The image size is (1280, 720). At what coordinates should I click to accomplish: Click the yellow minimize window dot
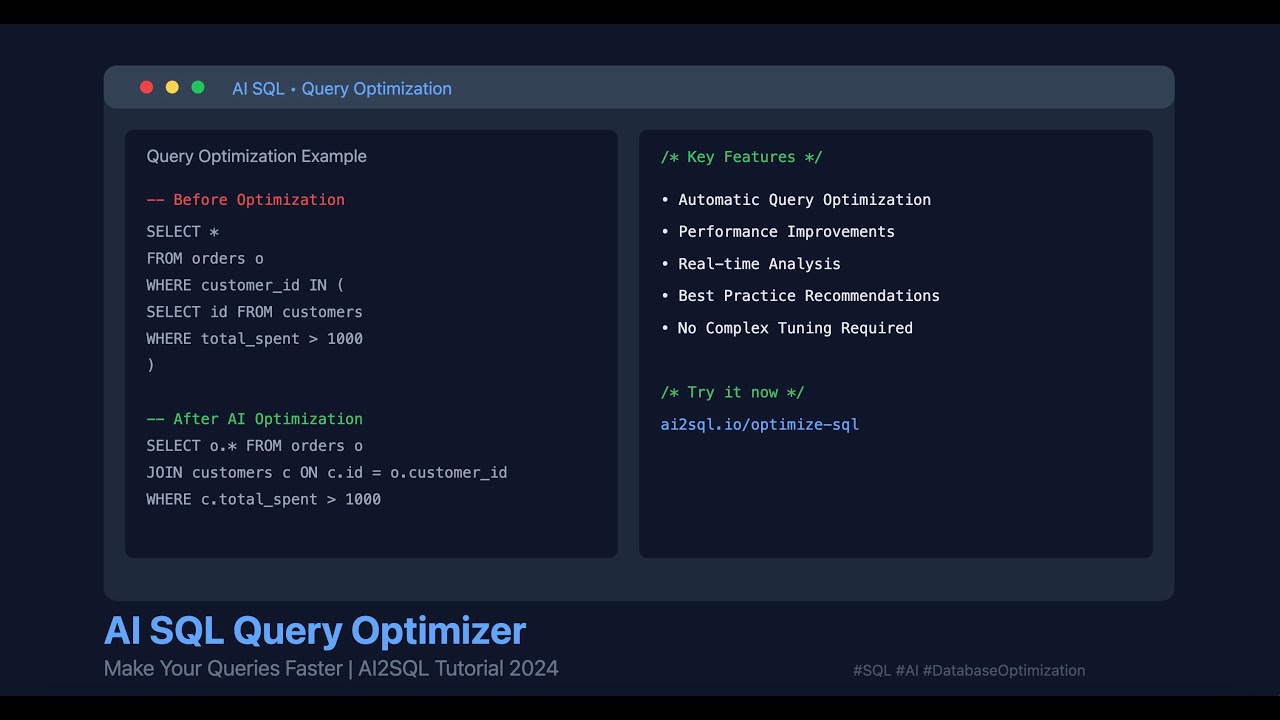coord(172,87)
